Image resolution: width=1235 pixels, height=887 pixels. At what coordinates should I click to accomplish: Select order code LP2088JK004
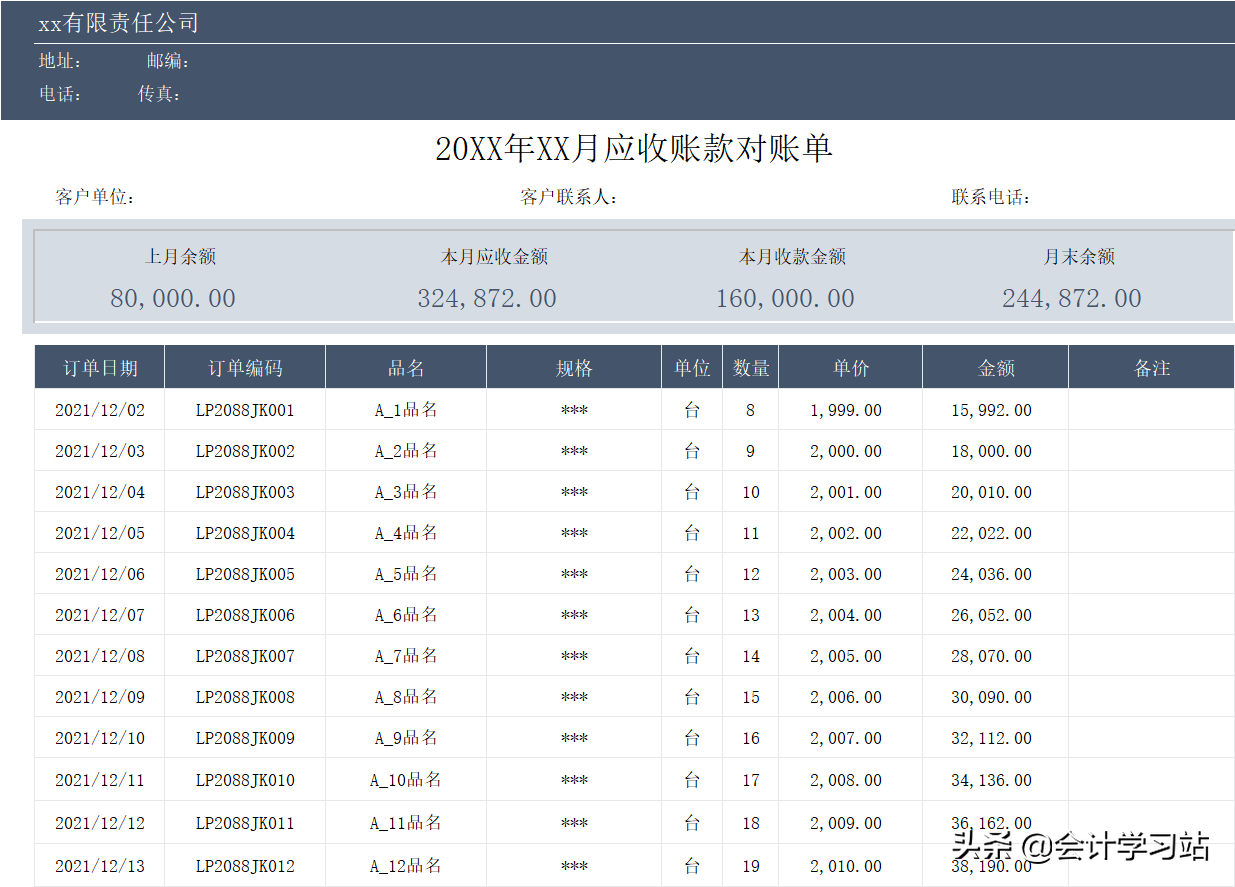tap(245, 533)
